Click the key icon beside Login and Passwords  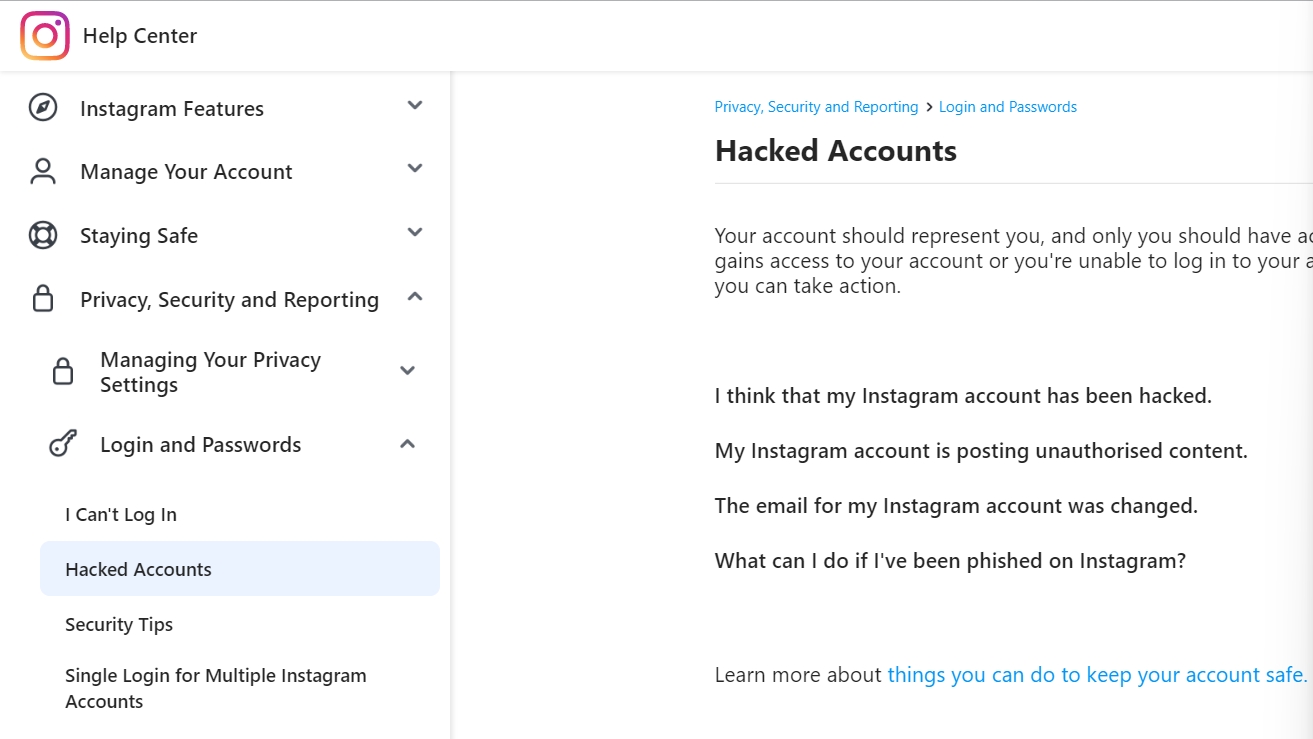click(x=63, y=444)
